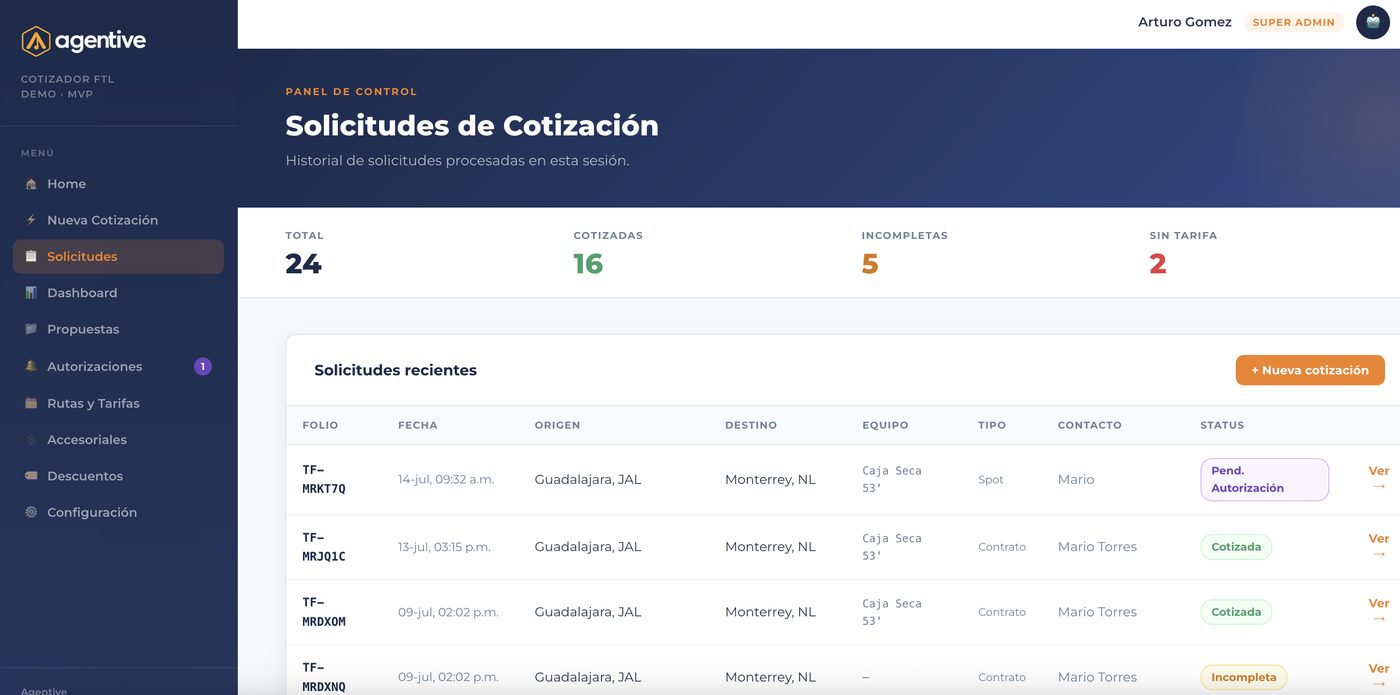Viewport: 1400px width, 695px height.
Task: Click the FECHA column header
Action: [x=417, y=425]
